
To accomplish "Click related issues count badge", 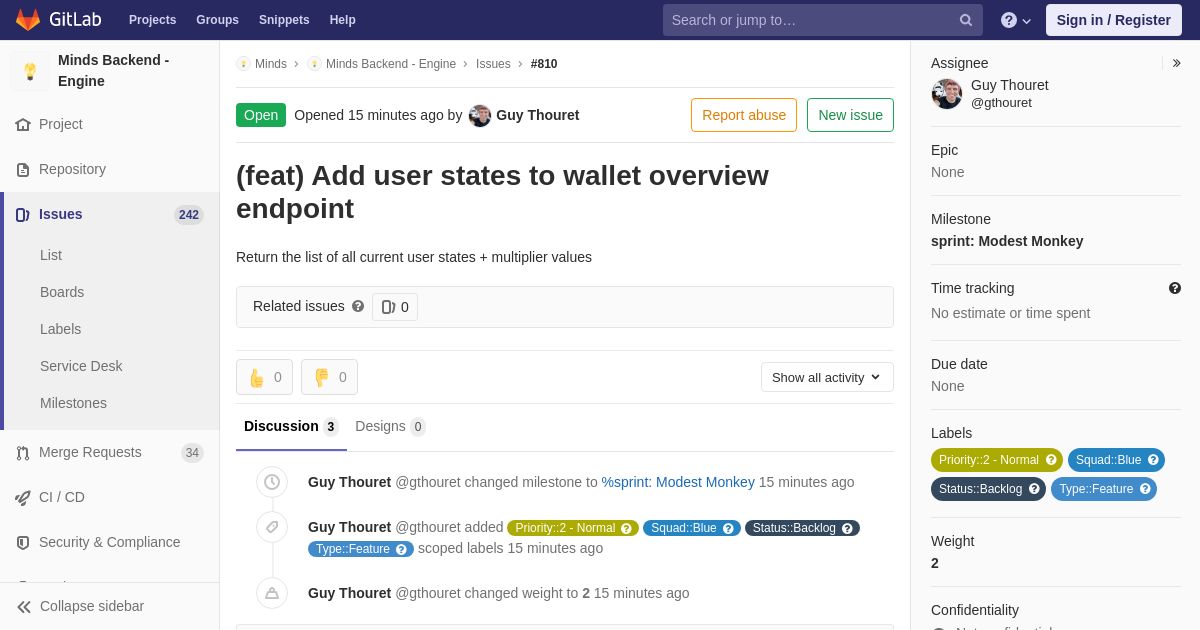I will click(x=395, y=307).
